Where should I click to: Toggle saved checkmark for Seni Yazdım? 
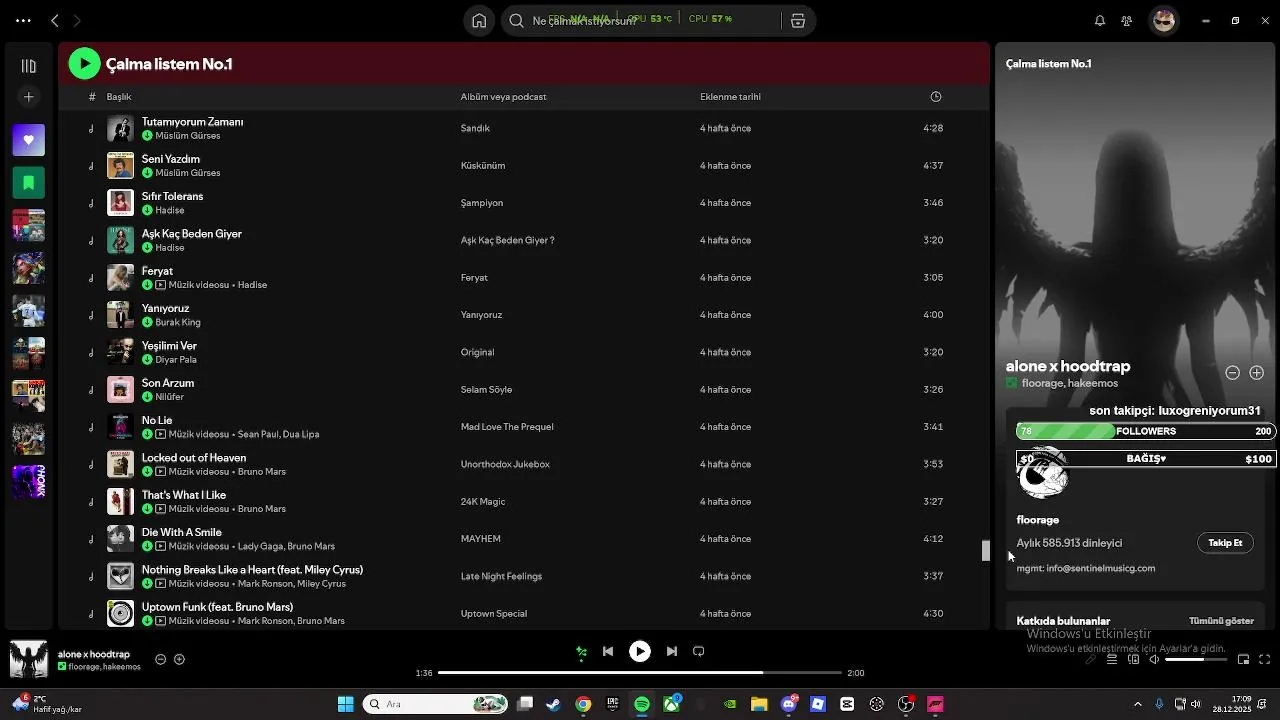pos(147,173)
